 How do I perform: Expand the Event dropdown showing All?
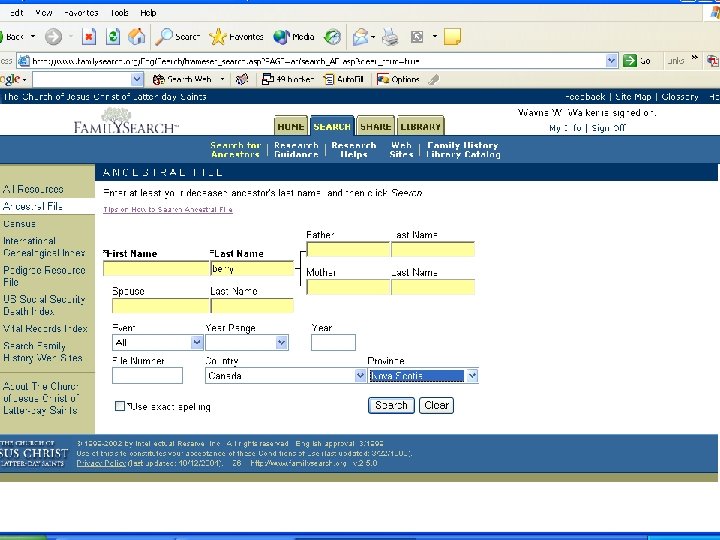[197, 342]
